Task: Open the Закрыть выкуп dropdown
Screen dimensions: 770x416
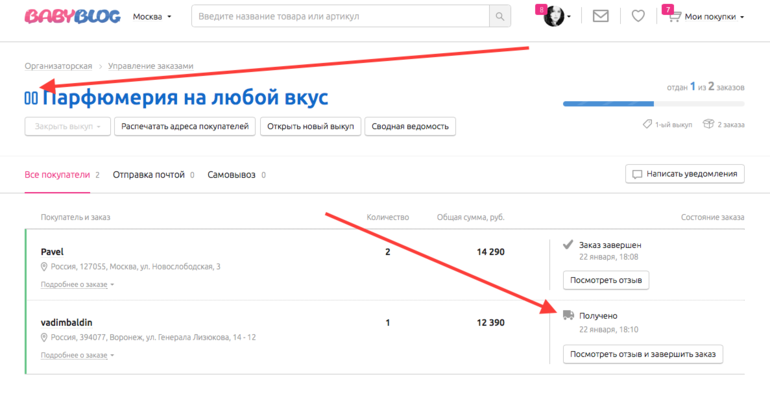Action: pos(67,126)
